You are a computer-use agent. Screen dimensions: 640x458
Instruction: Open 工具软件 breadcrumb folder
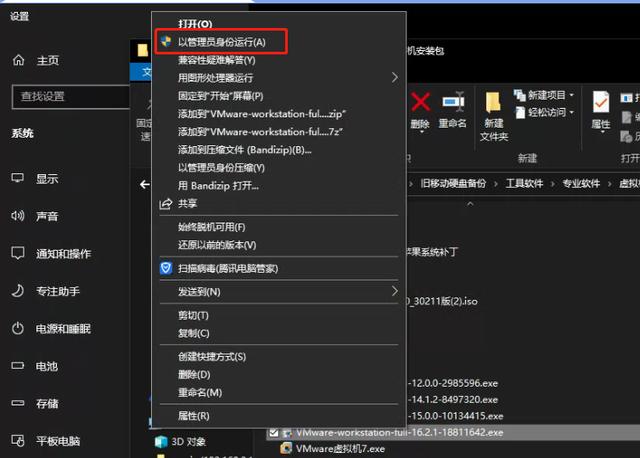point(524,184)
